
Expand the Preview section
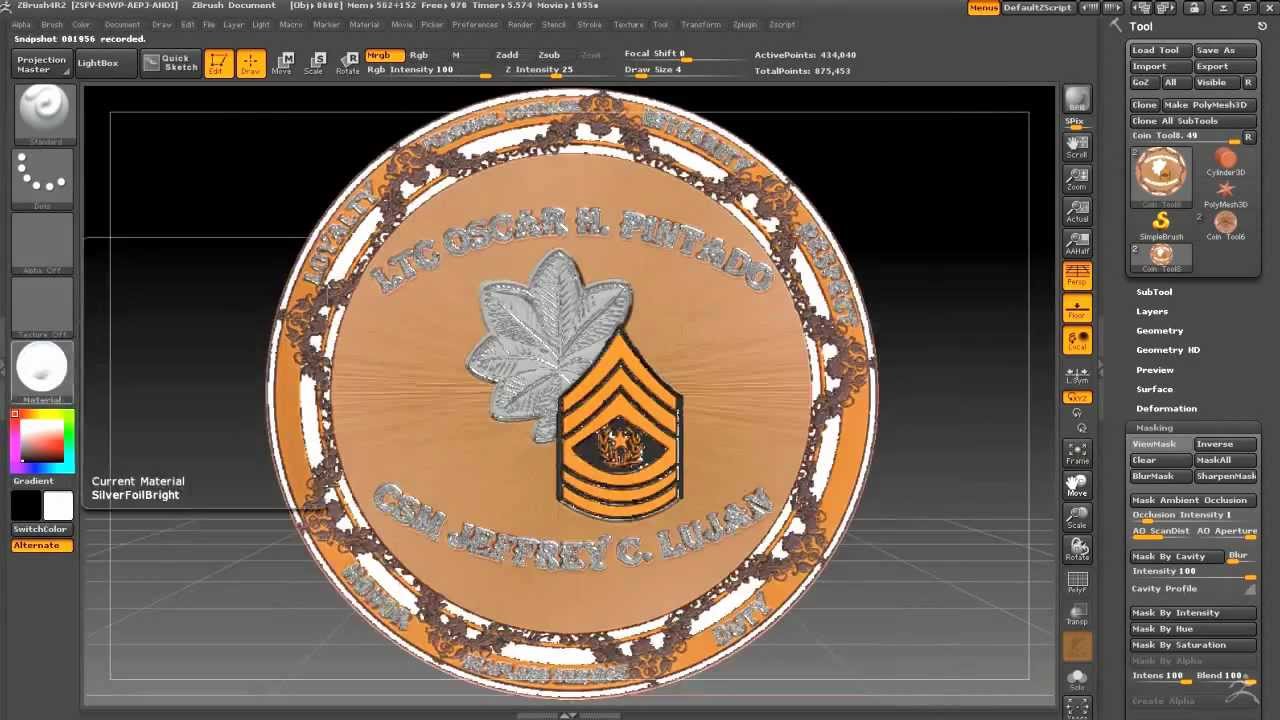1155,370
